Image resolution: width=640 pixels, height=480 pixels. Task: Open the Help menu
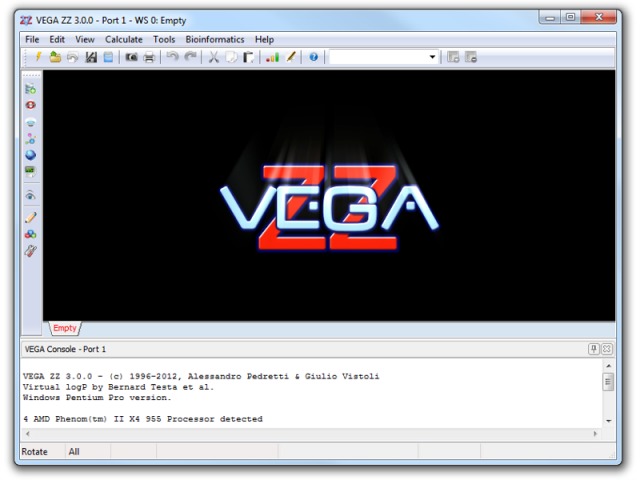coord(264,40)
